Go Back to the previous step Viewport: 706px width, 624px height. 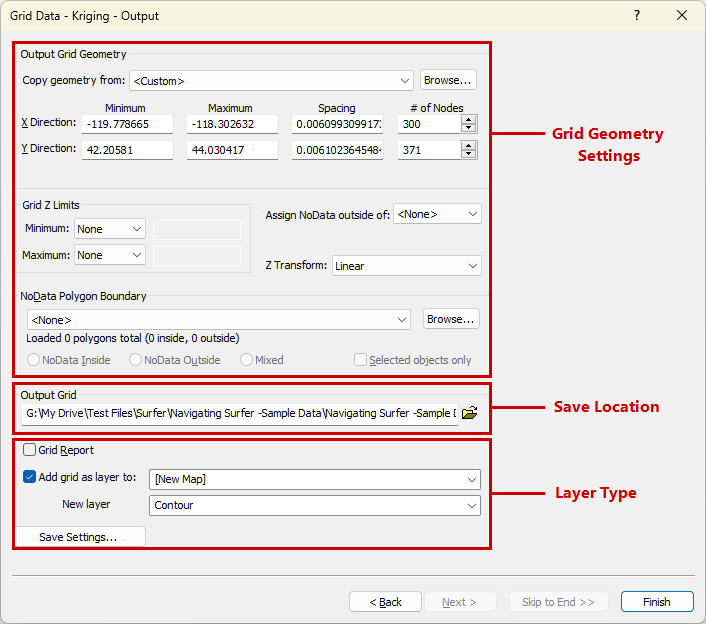pos(385,602)
